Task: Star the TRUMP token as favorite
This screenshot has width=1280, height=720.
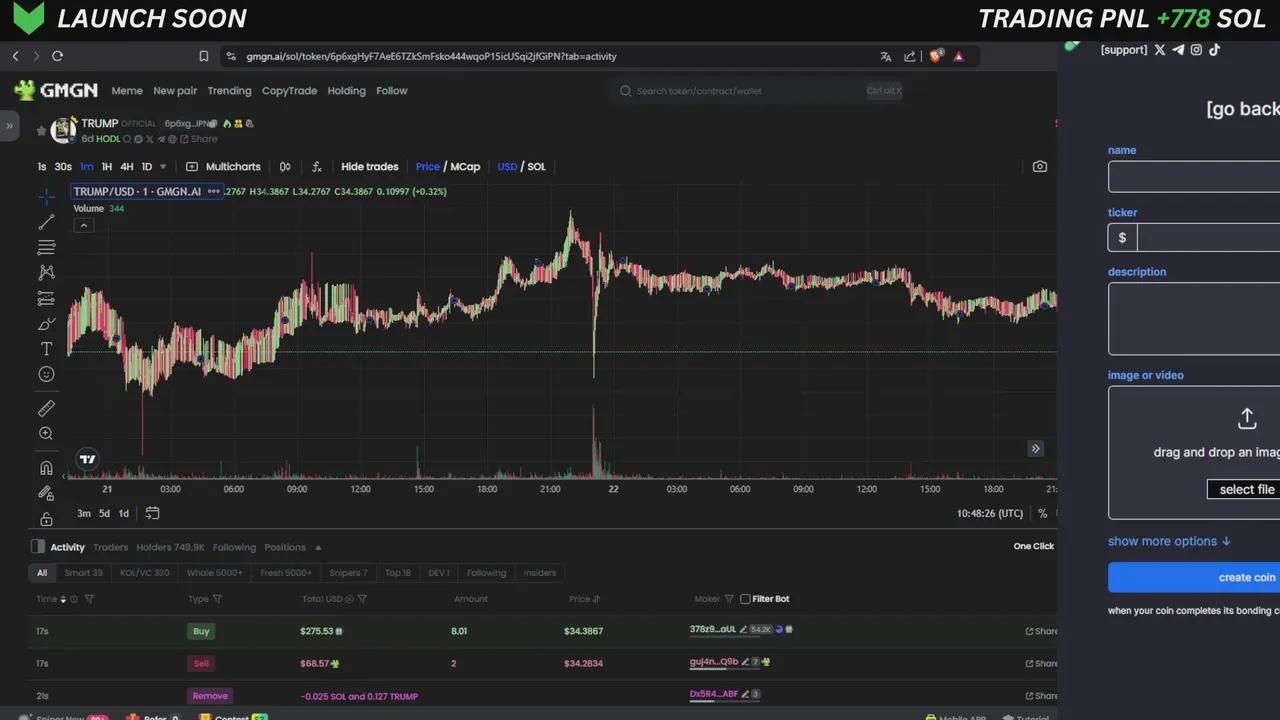Action: (x=41, y=131)
